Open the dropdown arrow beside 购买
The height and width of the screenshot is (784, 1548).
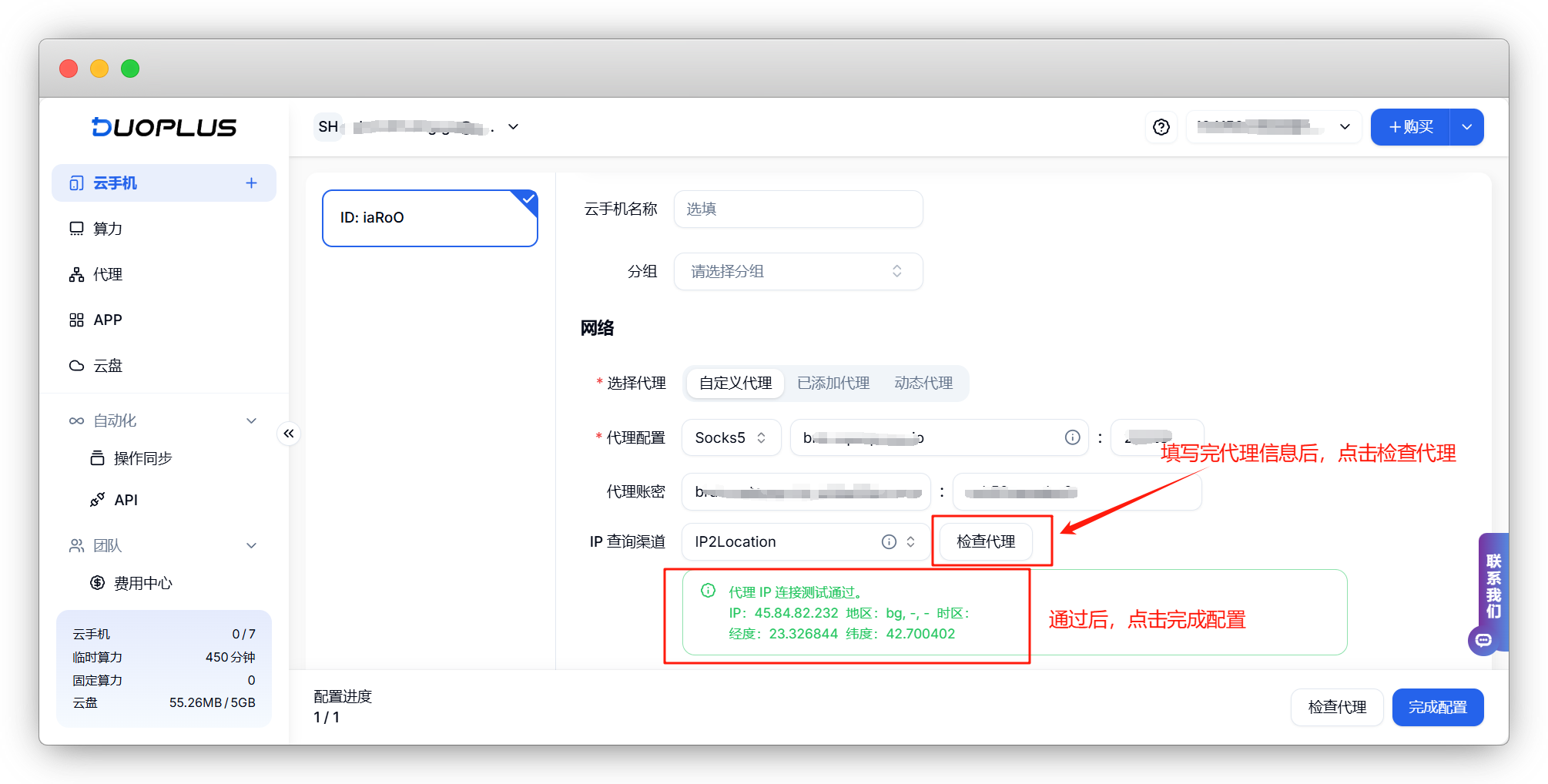1467,127
